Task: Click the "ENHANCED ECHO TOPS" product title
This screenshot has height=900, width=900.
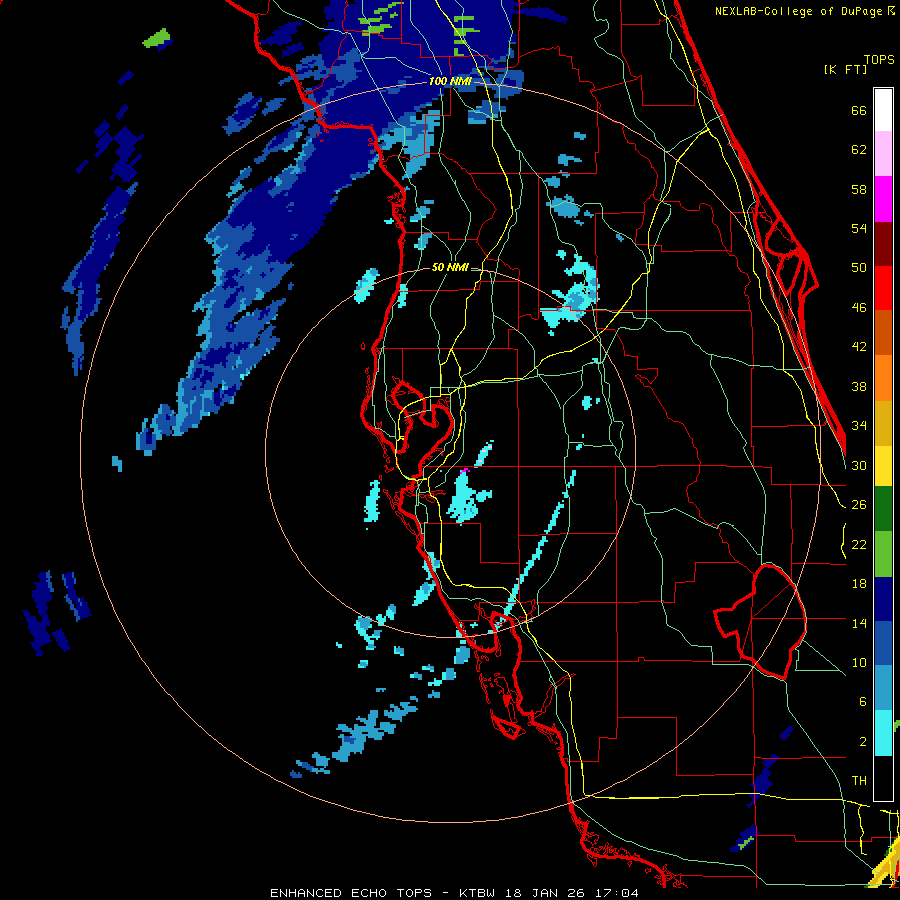Action: [x=350, y=893]
